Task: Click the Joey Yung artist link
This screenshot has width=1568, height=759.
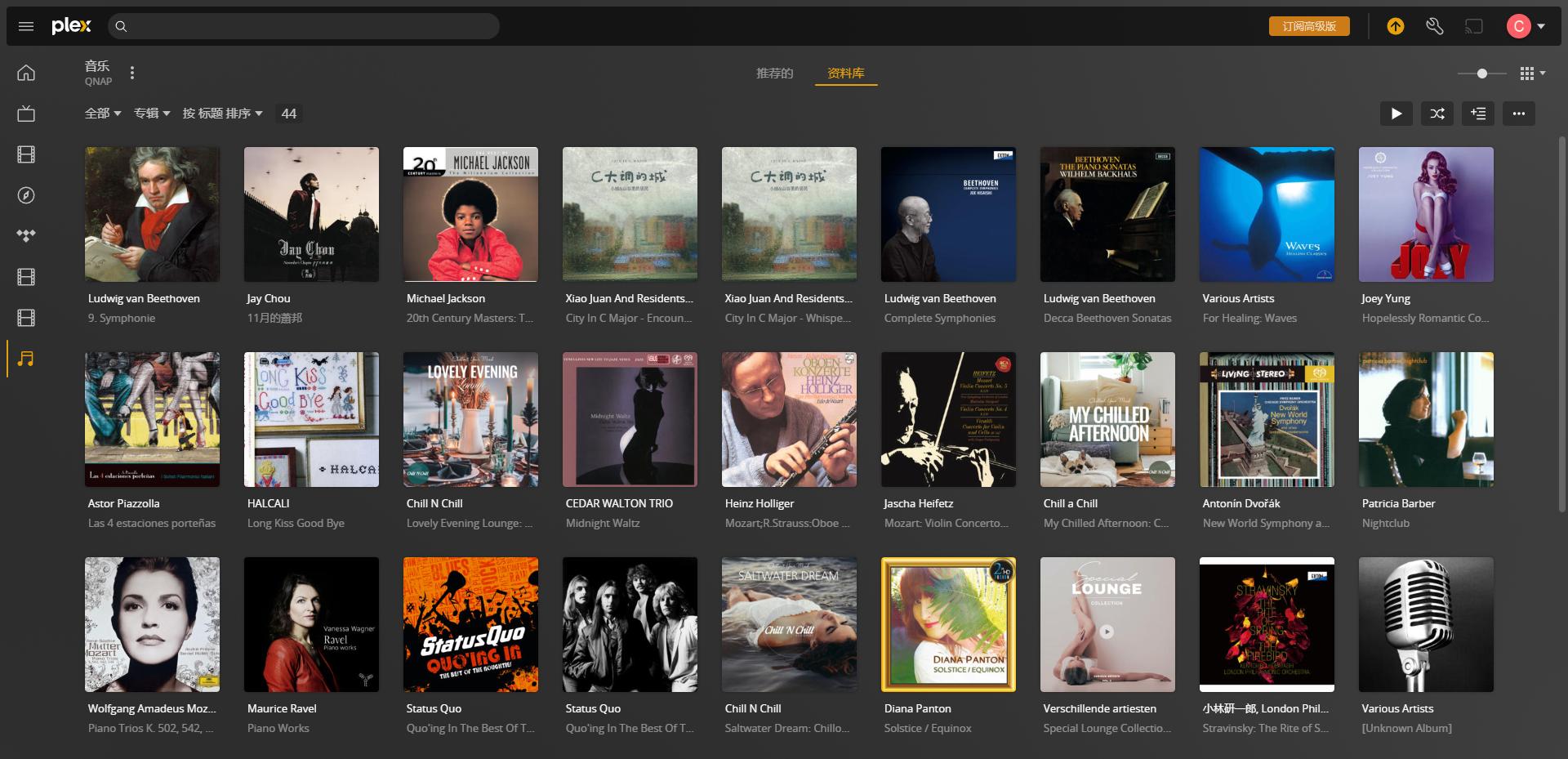Action: [1386, 299]
